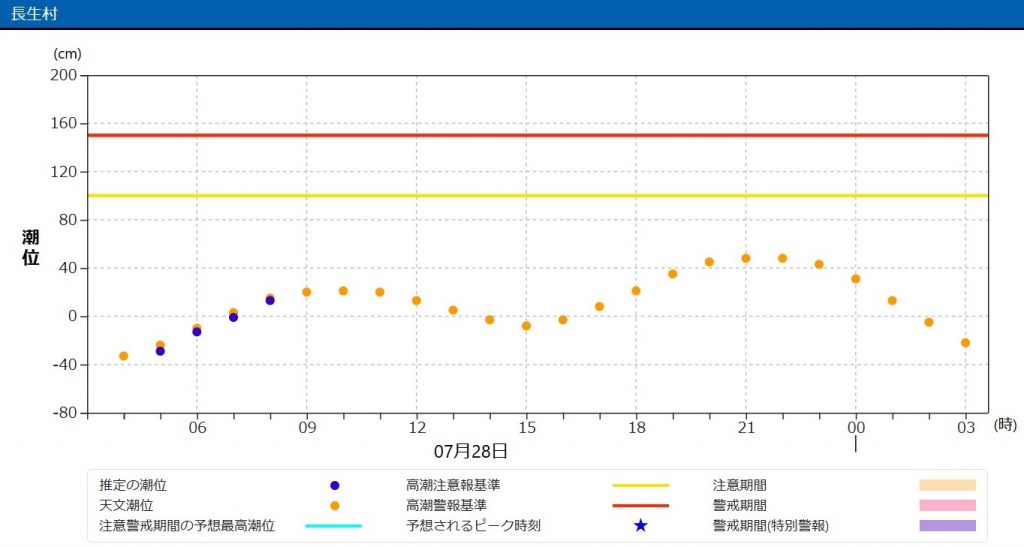Image resolution: width=1024 pixels, height=547 pixels.
Task: Click the 07月28日 date label
Action: pyautogui.click(x=470, y=451)
